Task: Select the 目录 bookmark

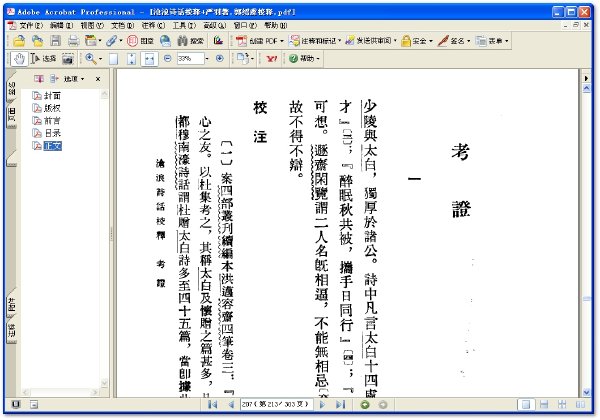Action: (x=52, y=133)
